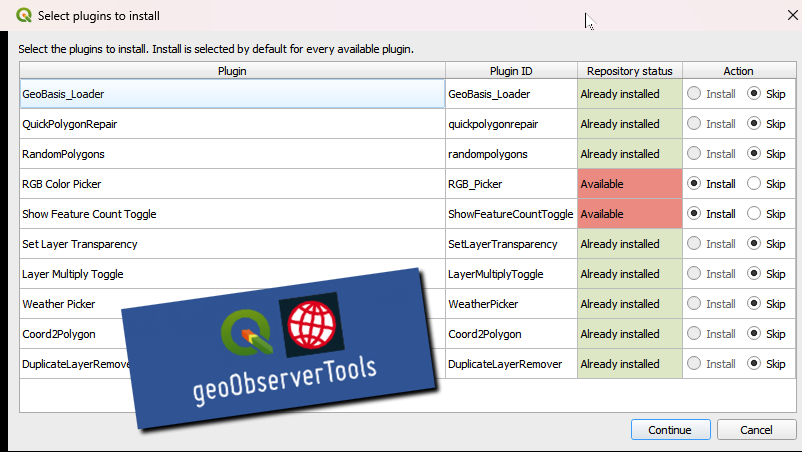Select the RandomPolygons plugin name cell
802x452 pixels.
click(x=232, y=153)
